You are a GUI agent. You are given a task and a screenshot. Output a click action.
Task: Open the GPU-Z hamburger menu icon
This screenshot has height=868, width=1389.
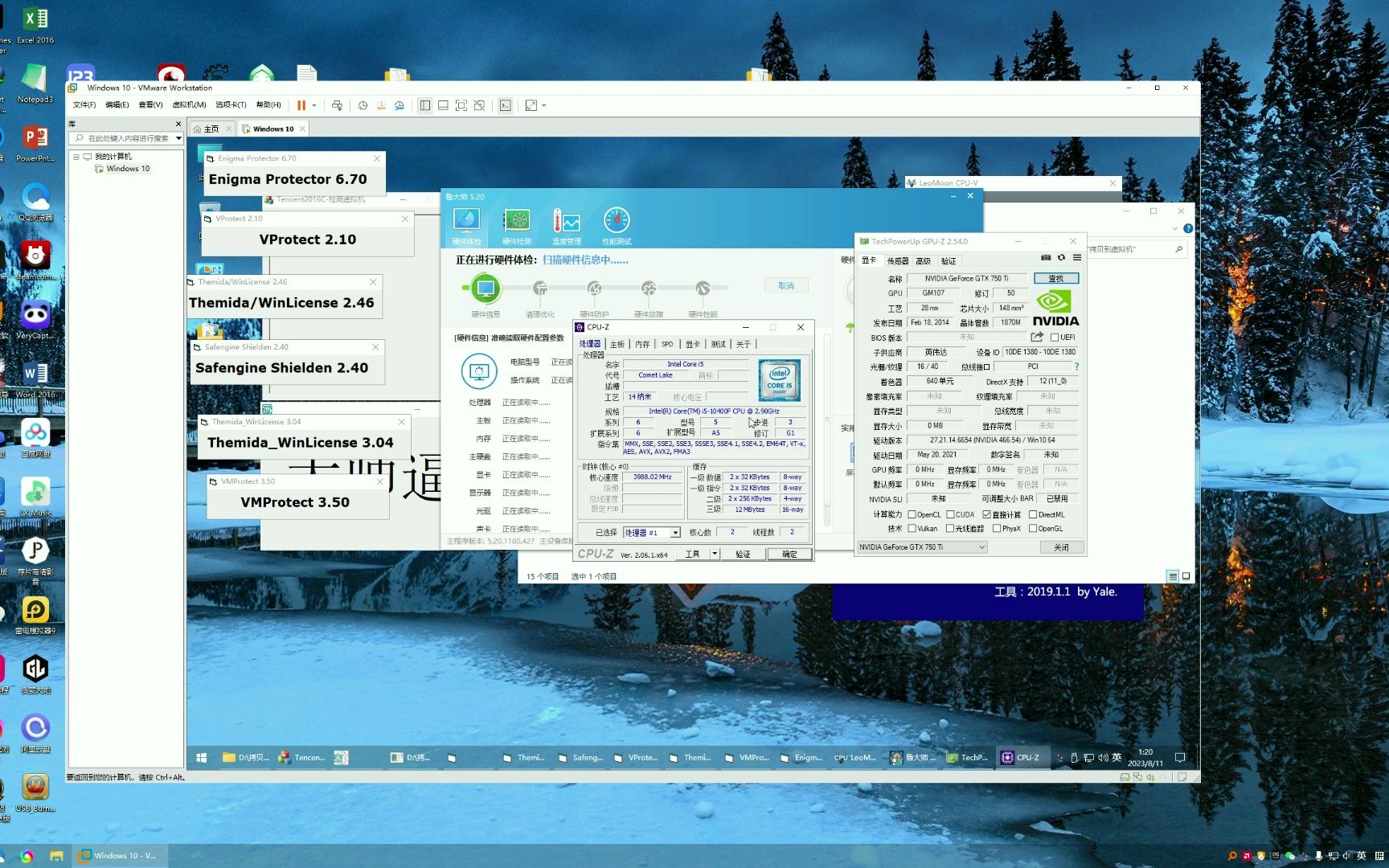[1076, 258]
